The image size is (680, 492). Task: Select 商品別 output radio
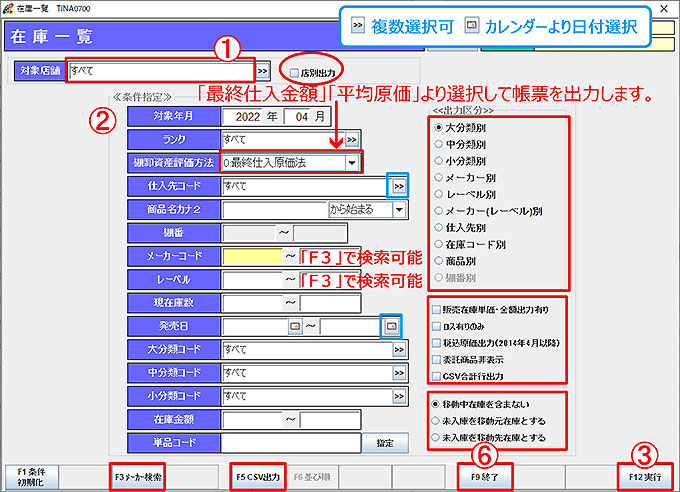pos(439,261)
